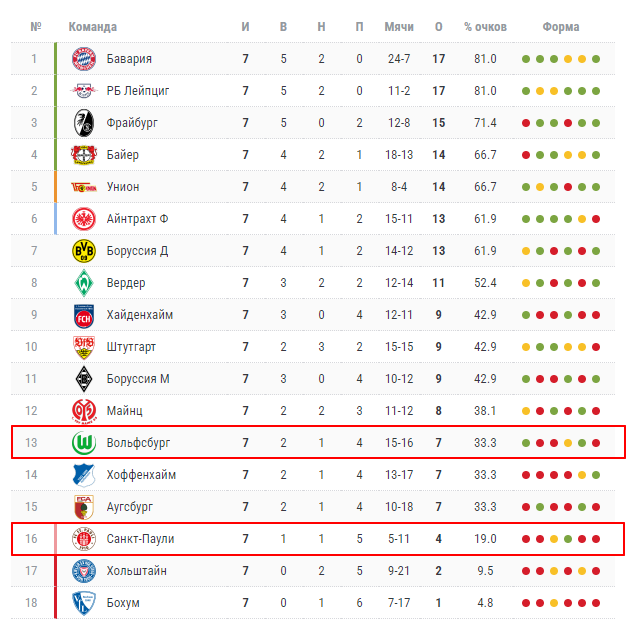Click the Hoffenheim club logo
The height and width of the screenshot is (640, 635).
point(83,475)
